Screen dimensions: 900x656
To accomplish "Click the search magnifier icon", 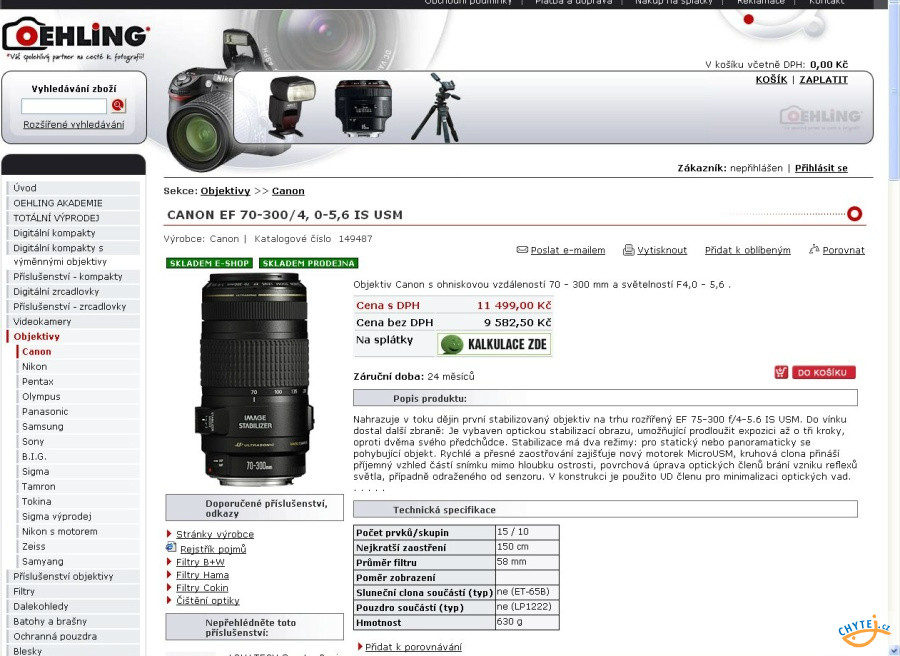I will (118, 105).
